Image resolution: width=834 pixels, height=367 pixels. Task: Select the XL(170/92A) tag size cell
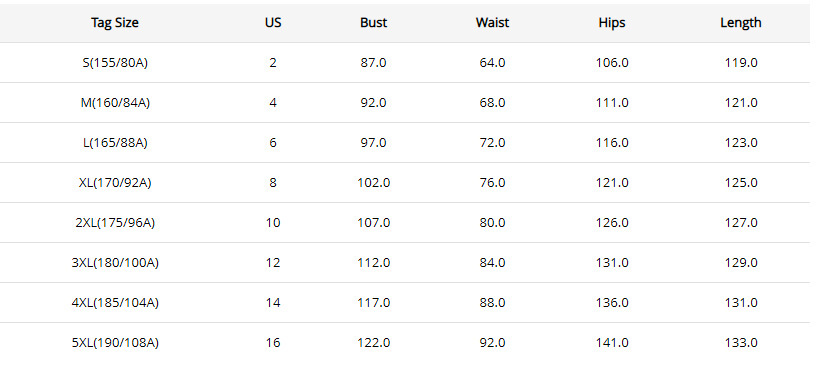coord(115,182)
